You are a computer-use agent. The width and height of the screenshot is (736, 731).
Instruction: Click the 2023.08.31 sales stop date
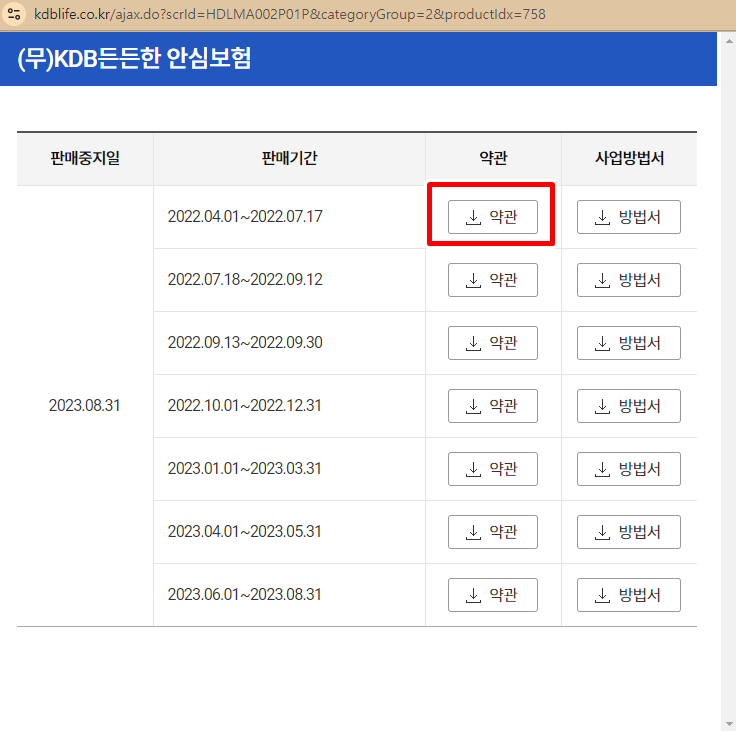84,406
